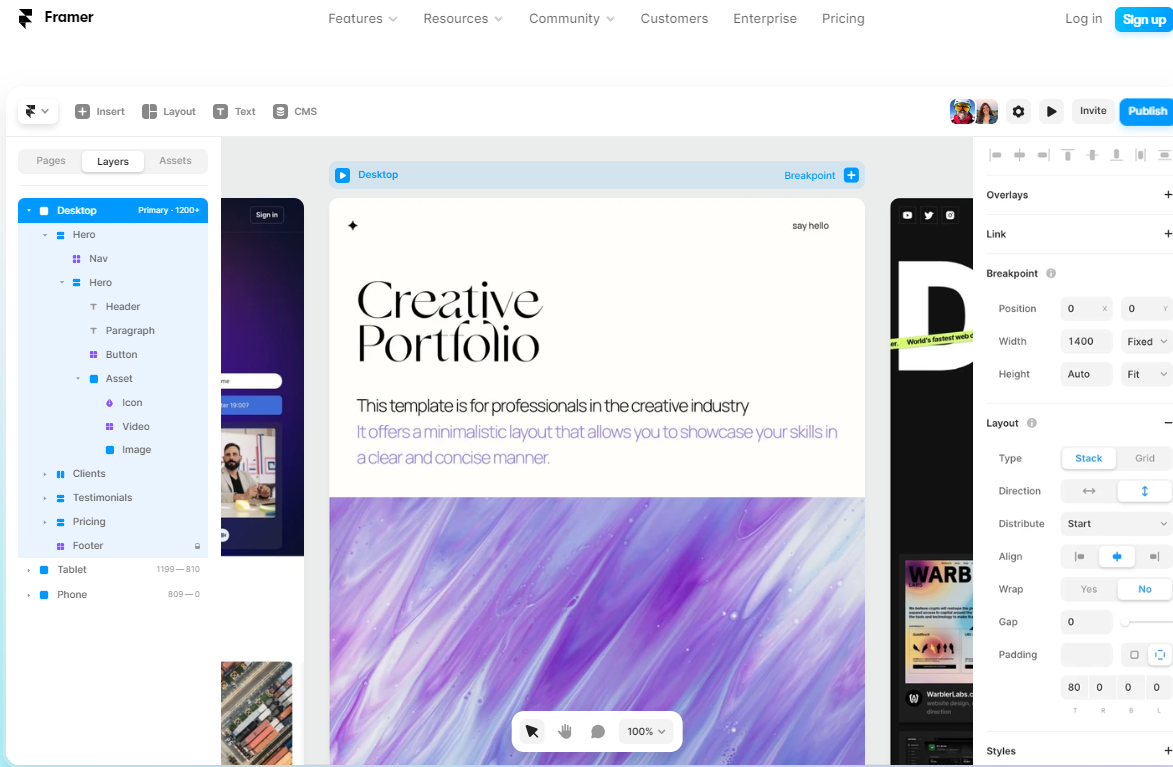
Task: Expand the Phone breakpoint layer
Action: click(x=29, y=595)
